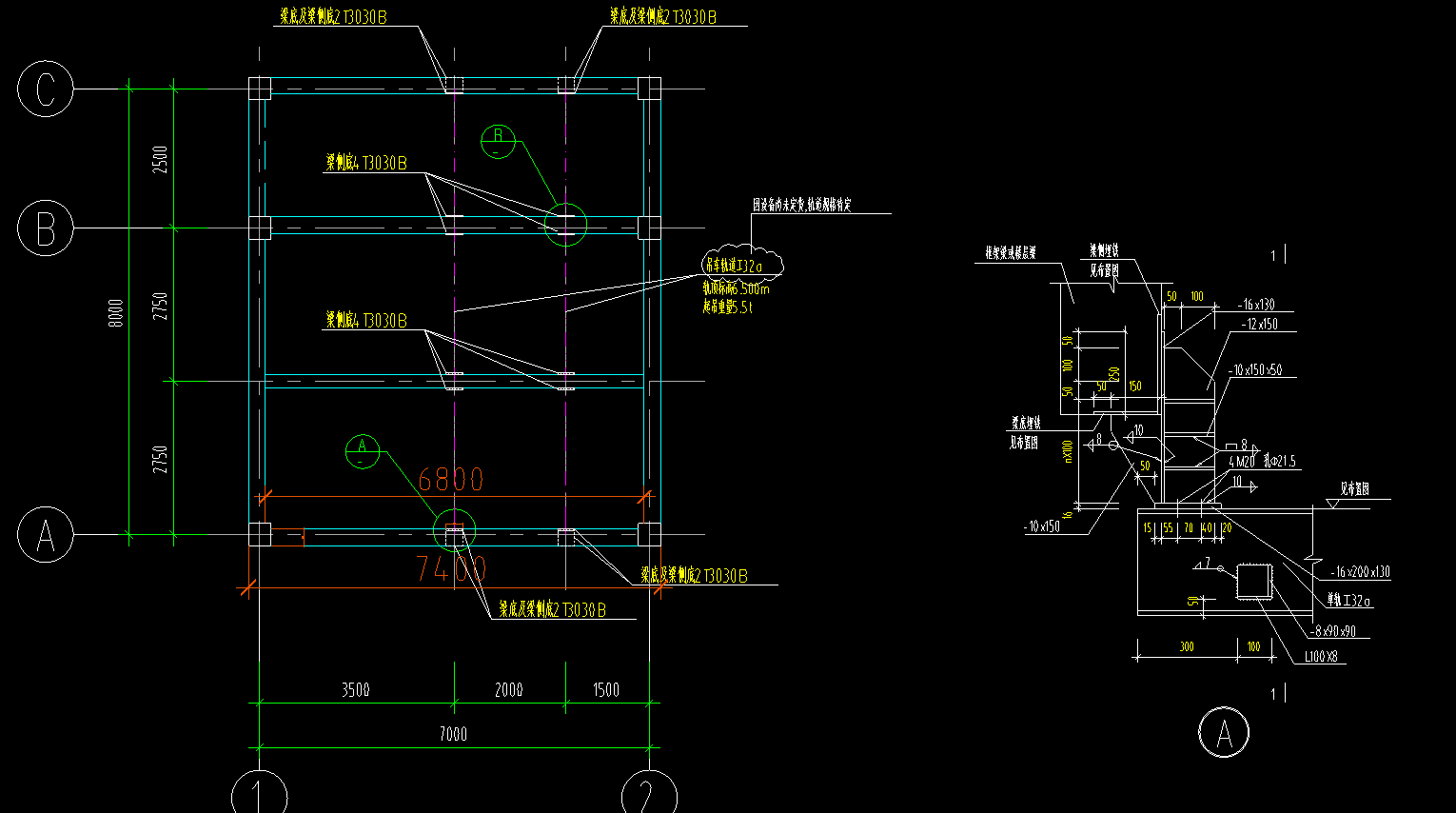Screen dimensions: 1456x813
Task: Click the 单轨 I32a label in detail A
Action: coord(1349,601)
